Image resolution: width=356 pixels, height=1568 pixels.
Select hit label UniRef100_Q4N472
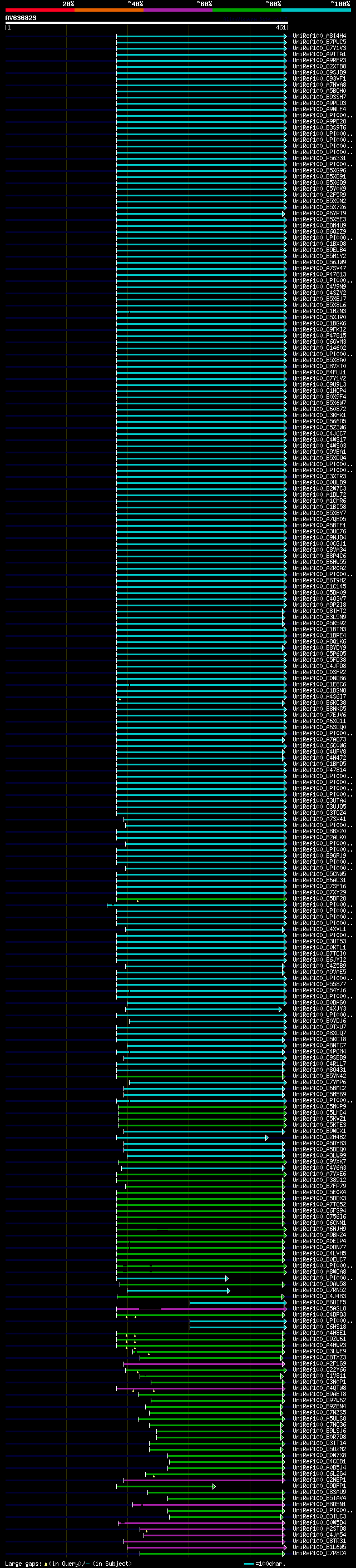click(x=319, y=758)
